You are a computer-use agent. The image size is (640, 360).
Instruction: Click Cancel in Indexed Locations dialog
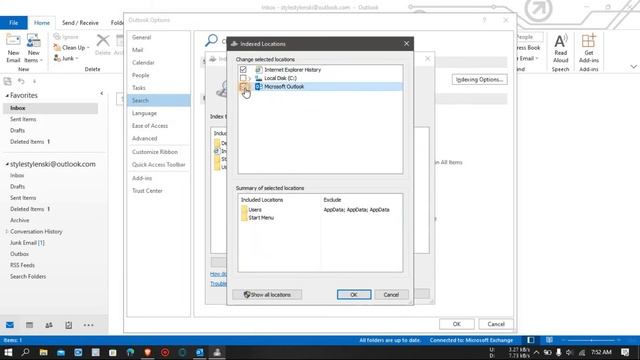pyautogui.click(x=391, y=295)
